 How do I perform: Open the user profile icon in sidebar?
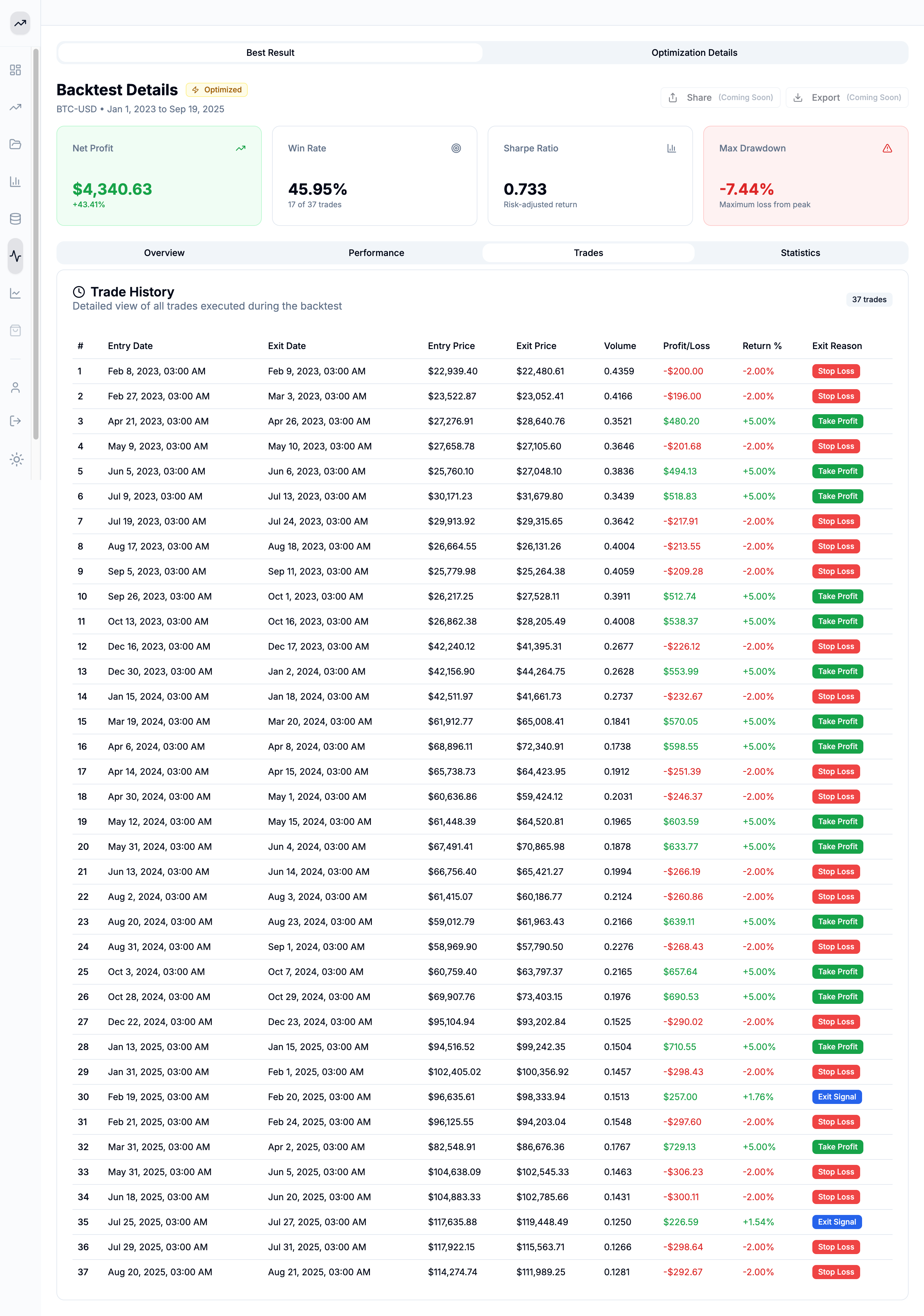pyautogui.click(x=15, y=388)
